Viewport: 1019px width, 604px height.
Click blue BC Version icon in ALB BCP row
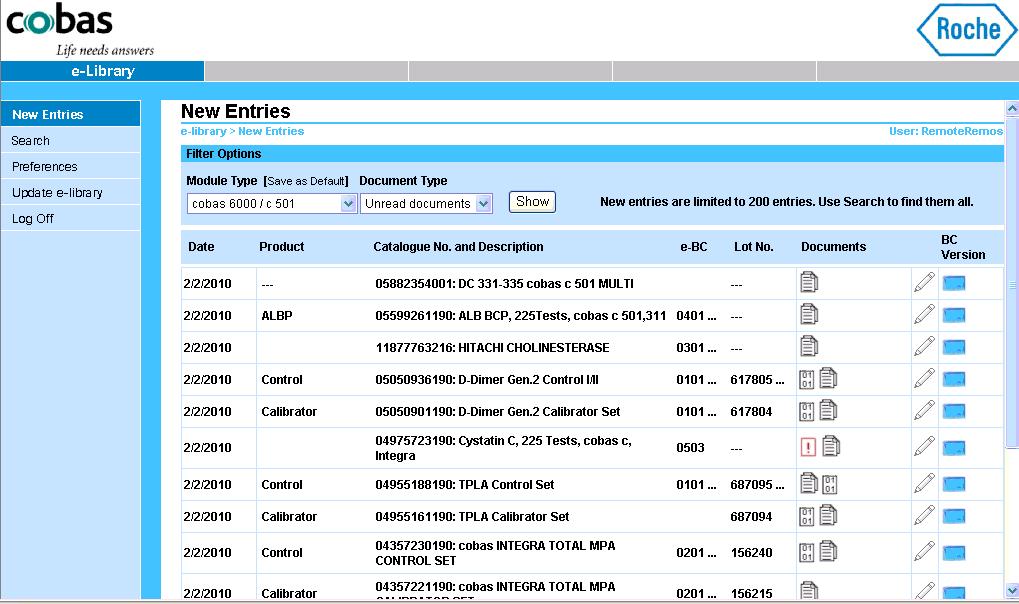click(954, 315)
